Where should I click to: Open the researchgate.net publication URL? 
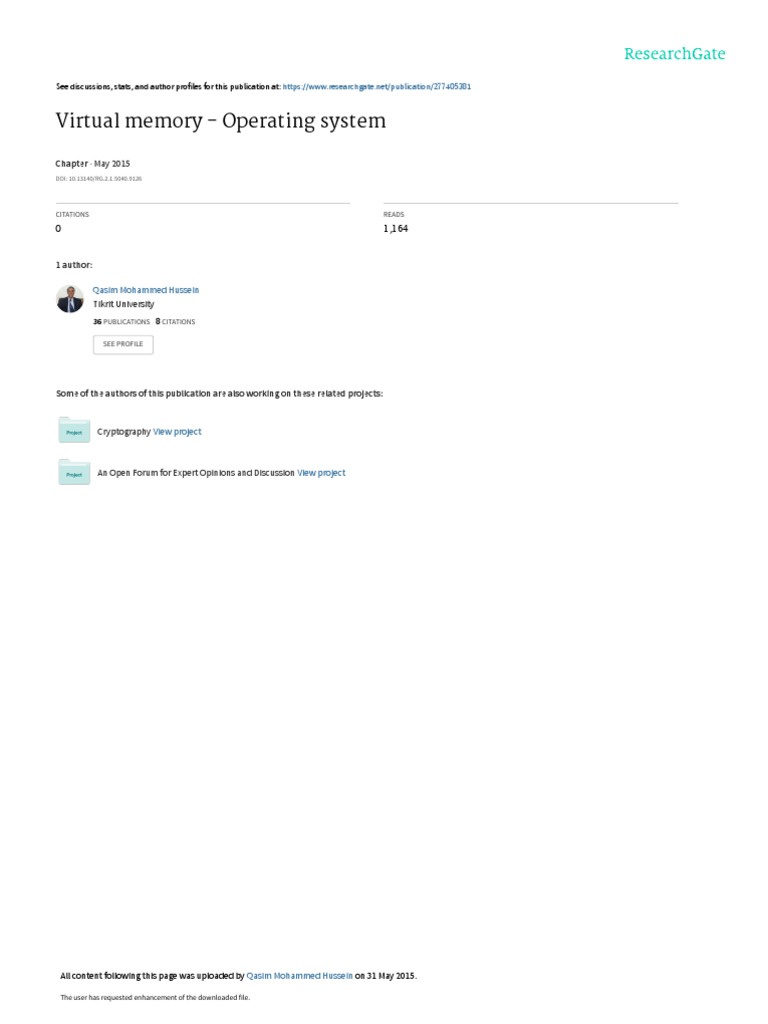coord(377,86)
